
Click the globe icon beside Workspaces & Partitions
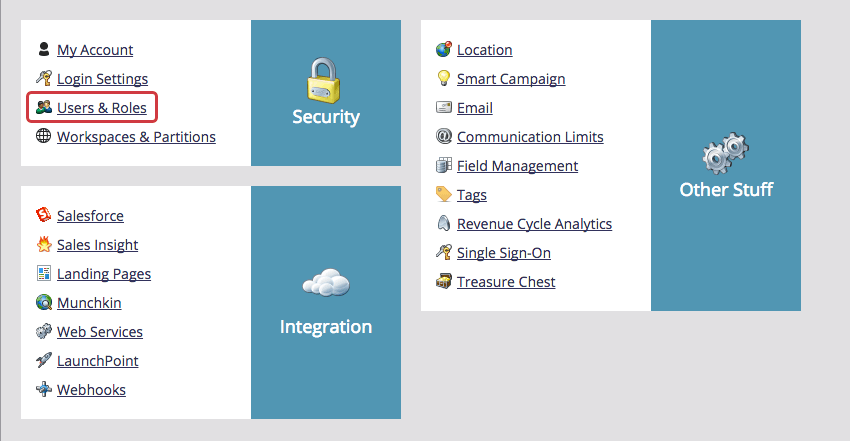click(x=43, y=136)
